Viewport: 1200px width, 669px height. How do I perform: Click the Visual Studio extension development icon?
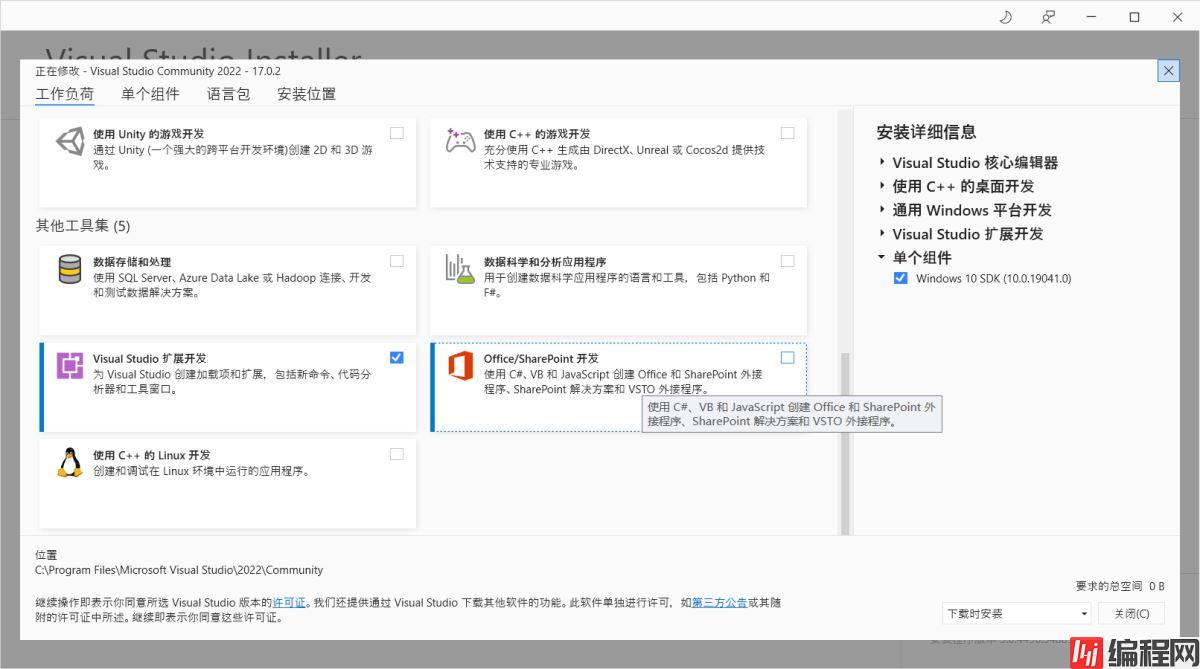click(x=70, y=367)
